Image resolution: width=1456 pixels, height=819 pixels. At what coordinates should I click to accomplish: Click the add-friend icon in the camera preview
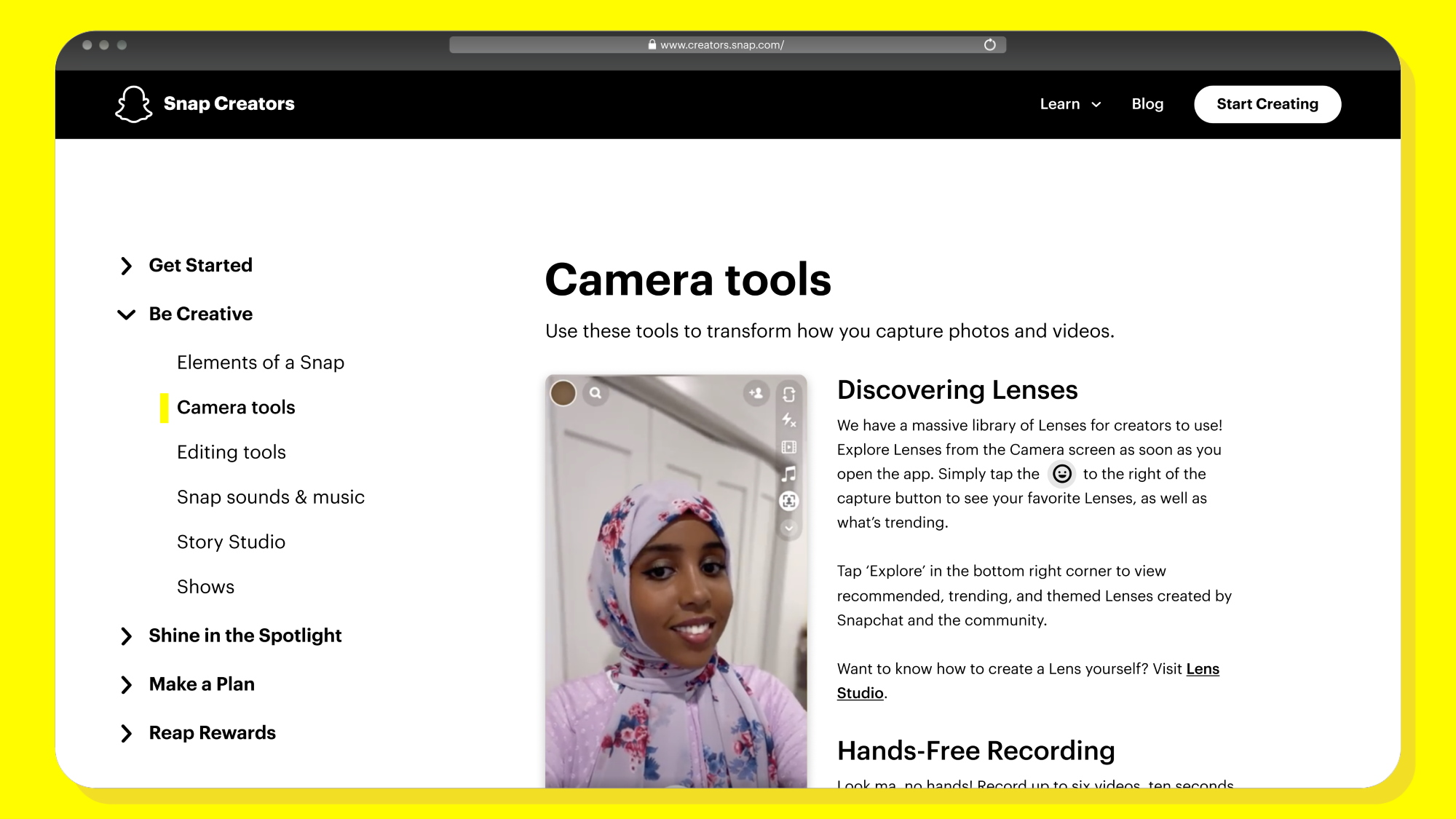[x=756, y=393]
